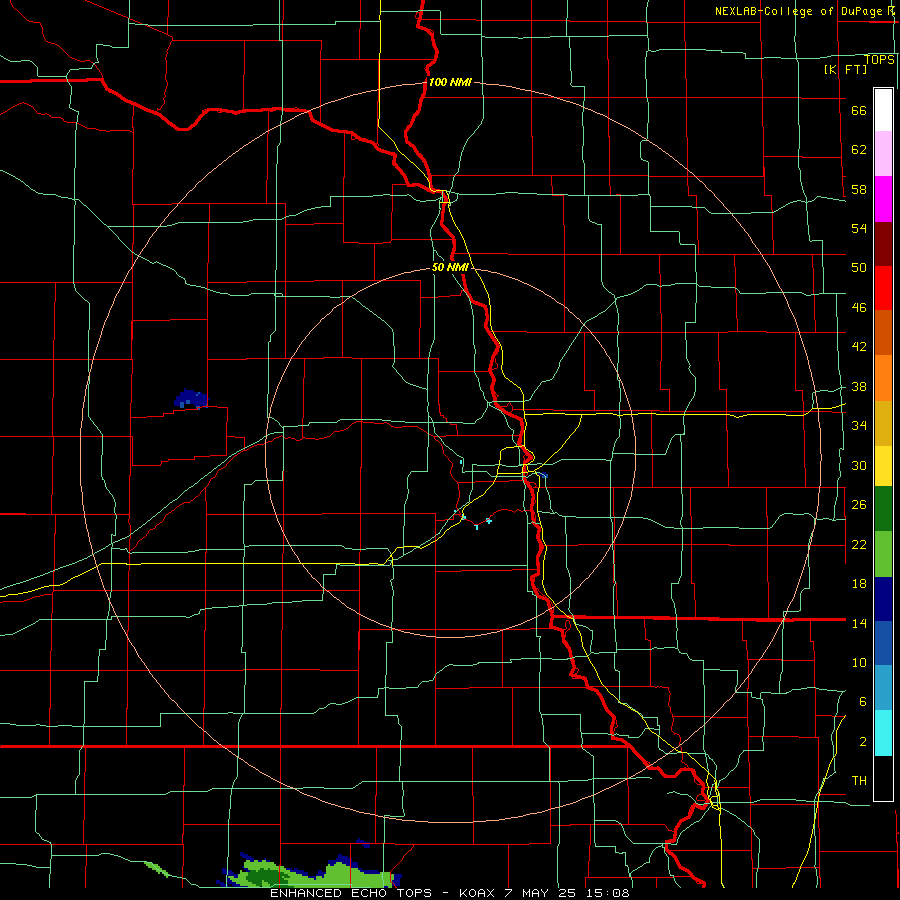Click the navy blue legend swatch
The image size is (900, 900).
click(883, 599)
